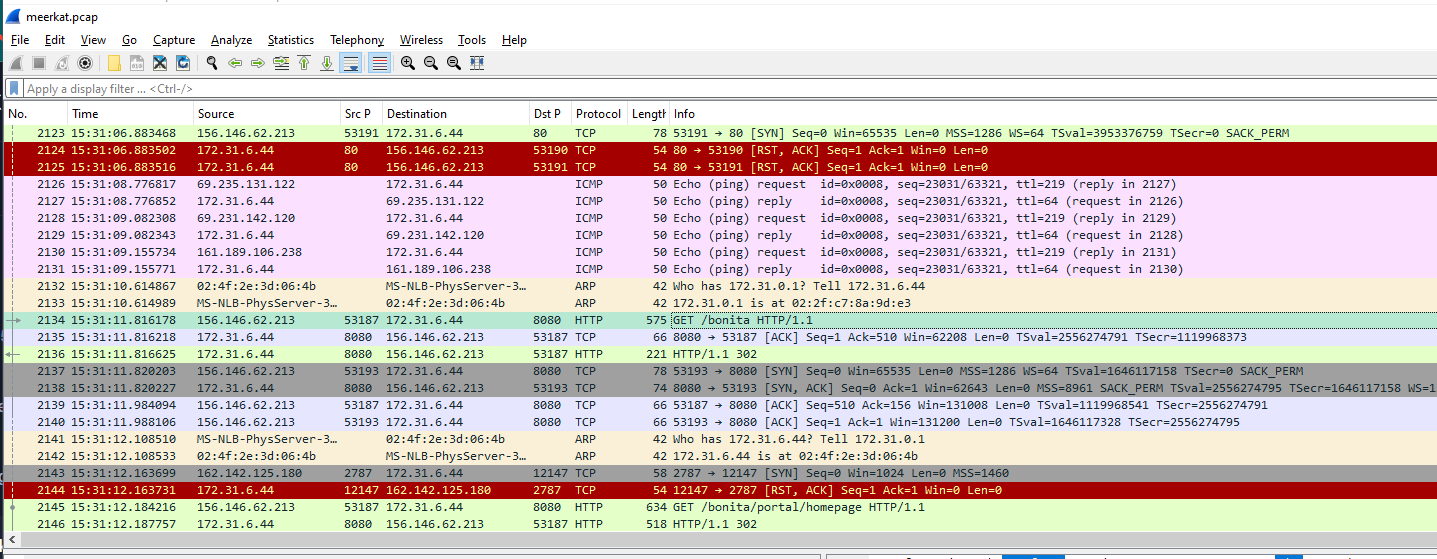This screenshot has width=1437, height=559.
Task: Close this capture file using the toolbar icon
Action: tap(160, 63)
